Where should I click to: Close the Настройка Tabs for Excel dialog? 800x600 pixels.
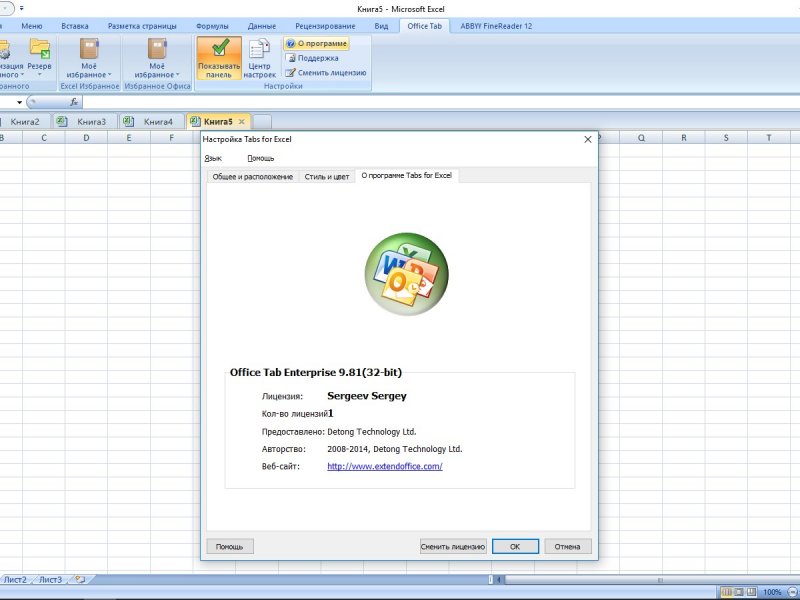[x=588, y=139]
